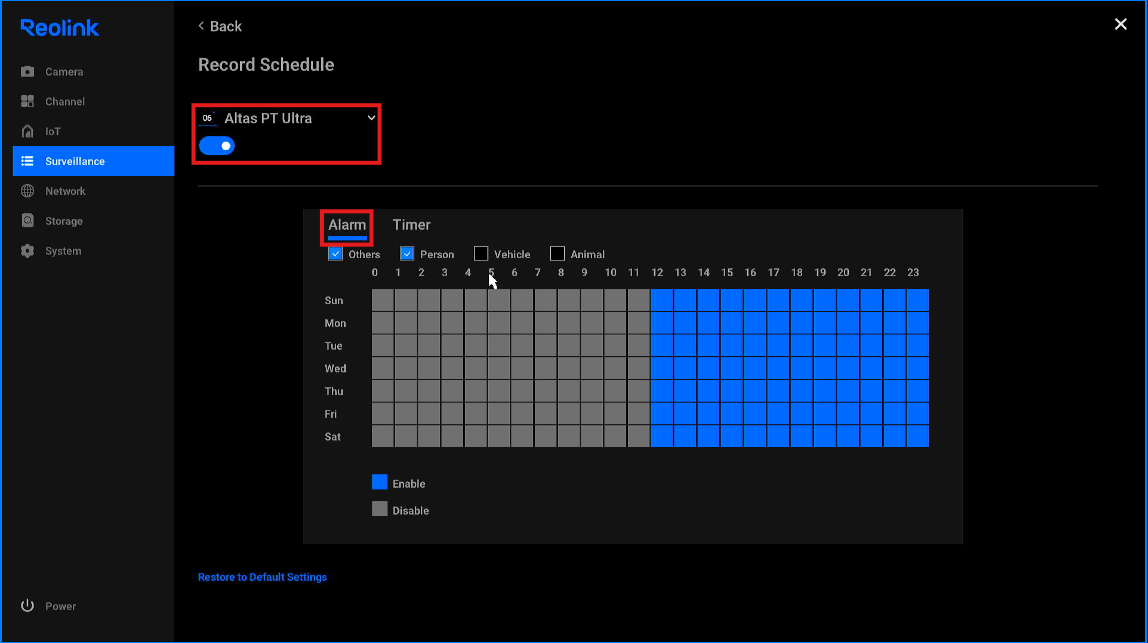Click the Surveillance list icon

click(28, 161)
